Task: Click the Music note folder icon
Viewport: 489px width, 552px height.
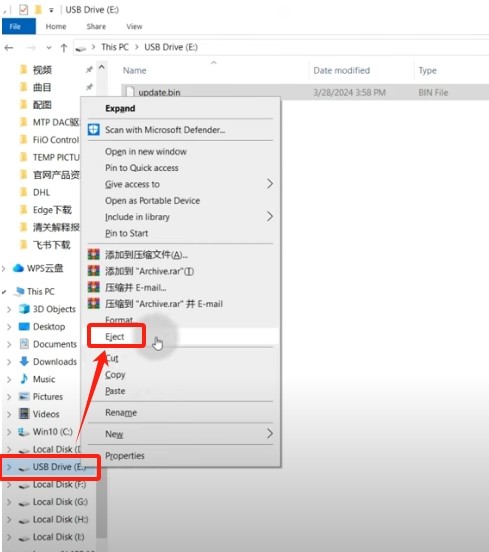Action: (24, 379)
